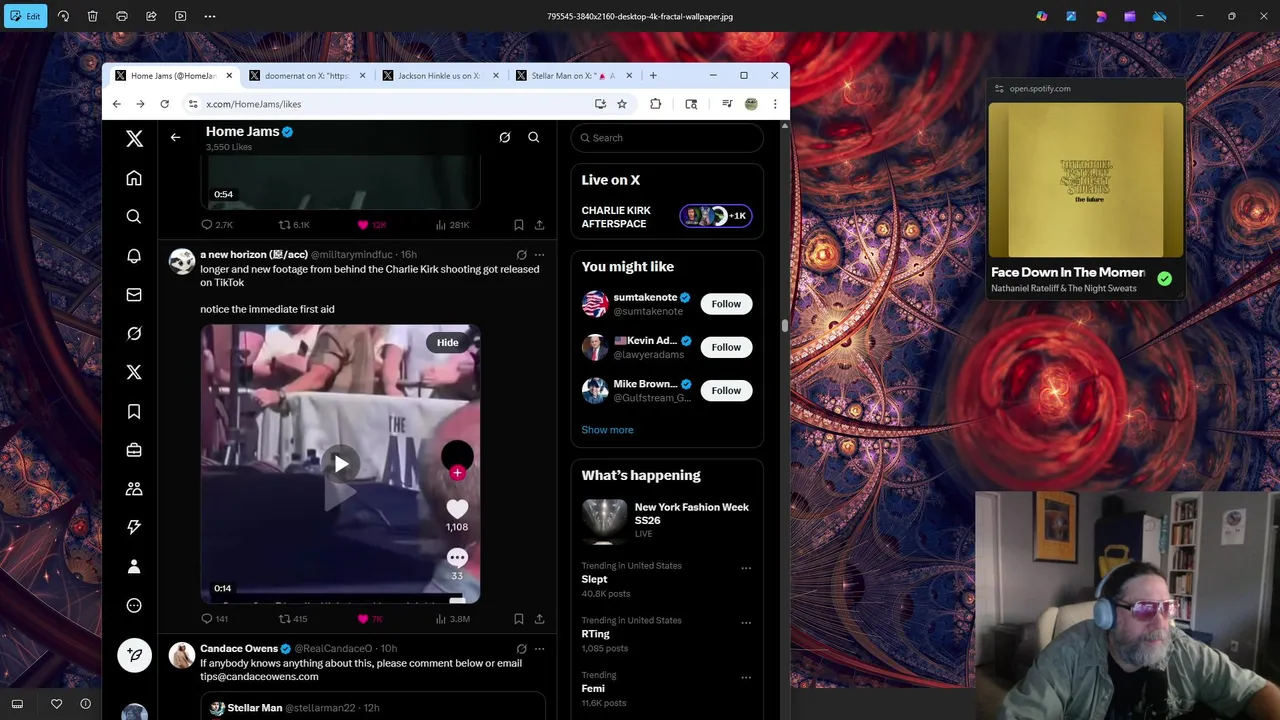The image size is (1280, 720).
Task: Switch to Jackson Hinkle on X tab
Action: [x=438, y=76]
